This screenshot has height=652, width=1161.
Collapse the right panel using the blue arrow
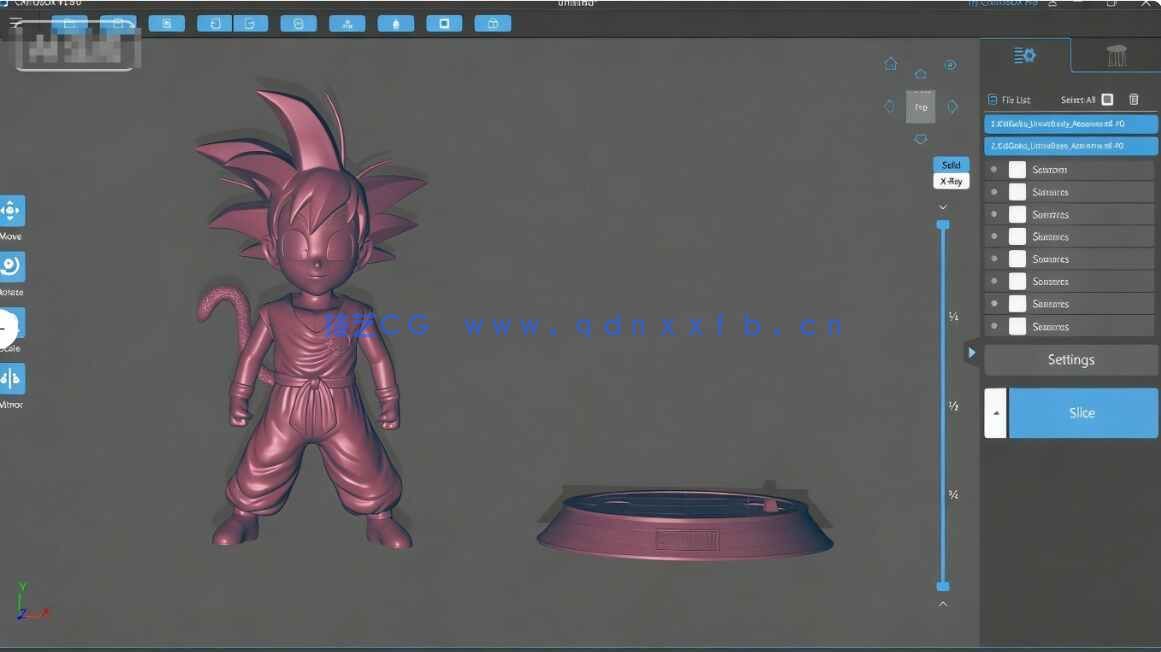[971, 353]
